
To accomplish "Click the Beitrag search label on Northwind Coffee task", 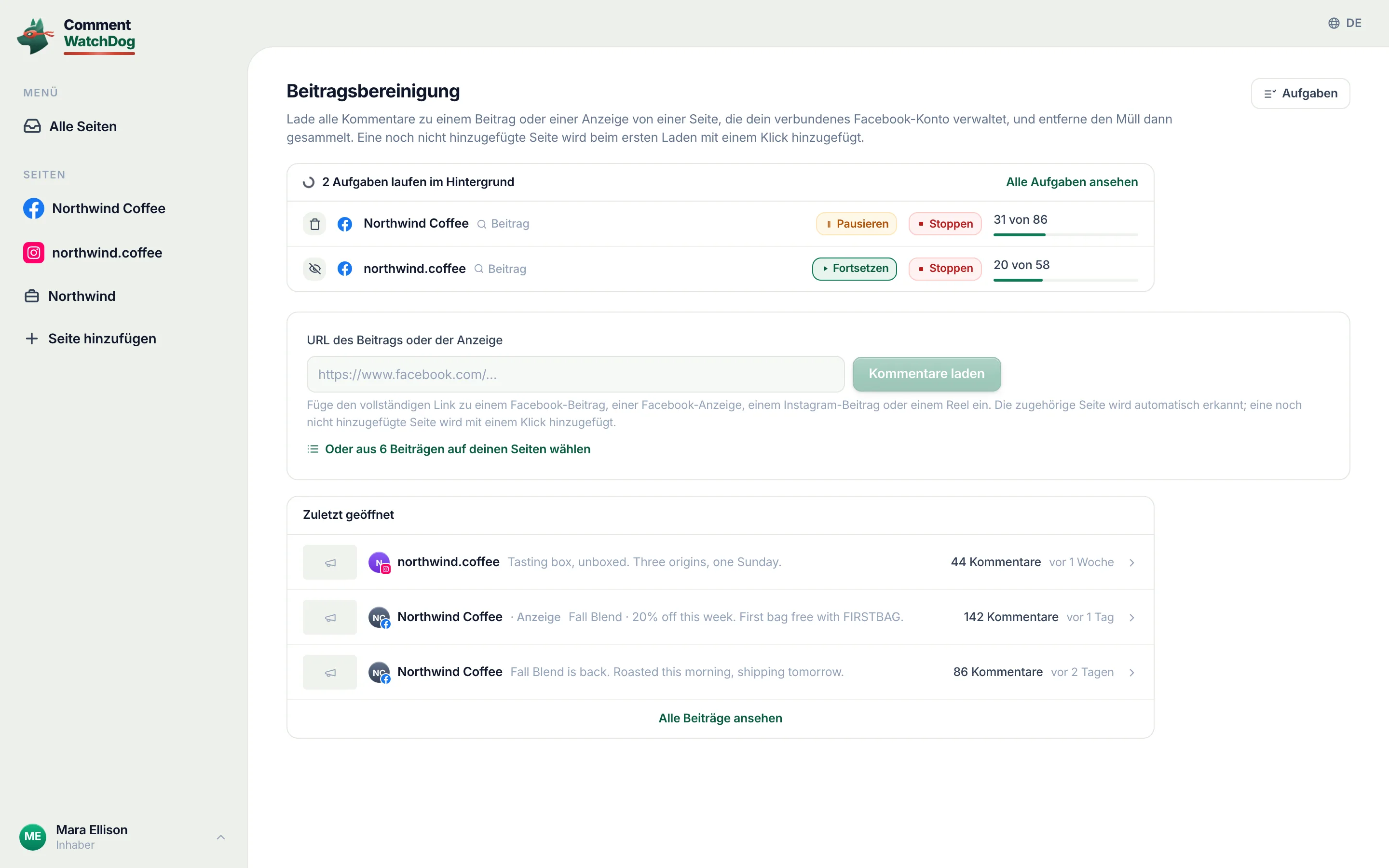I will coord(504,224).
